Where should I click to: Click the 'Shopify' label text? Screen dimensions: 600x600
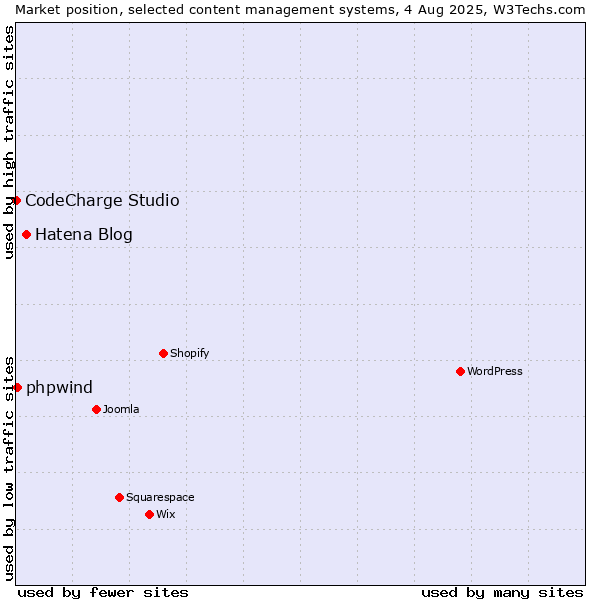click(x=189, y=353)
